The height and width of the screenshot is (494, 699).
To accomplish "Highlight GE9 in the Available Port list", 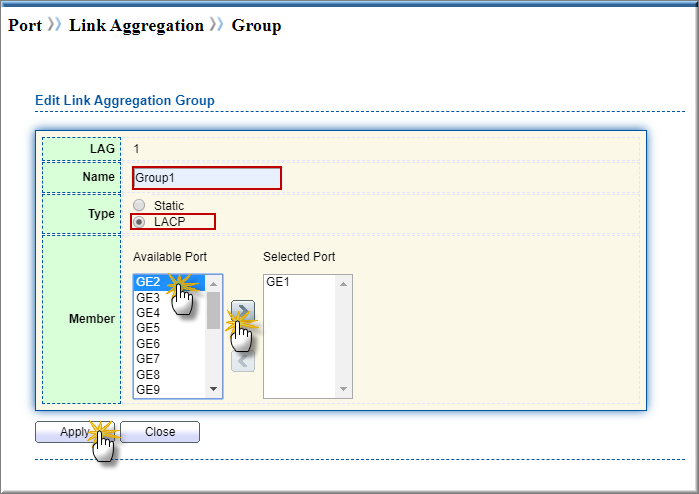I will [x=148, y=389].
